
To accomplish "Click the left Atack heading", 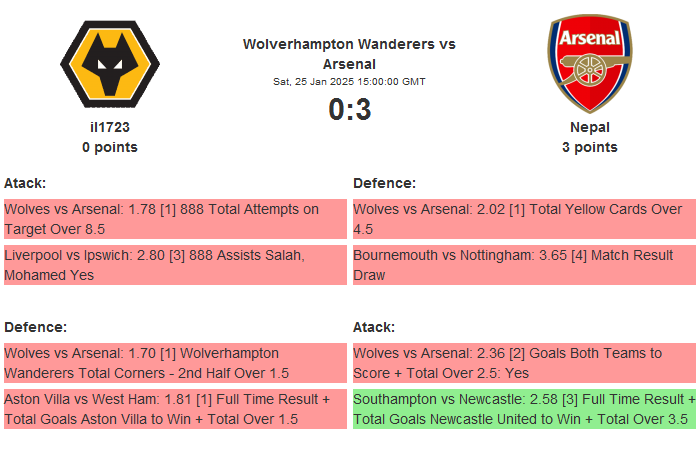I will 25,183.
